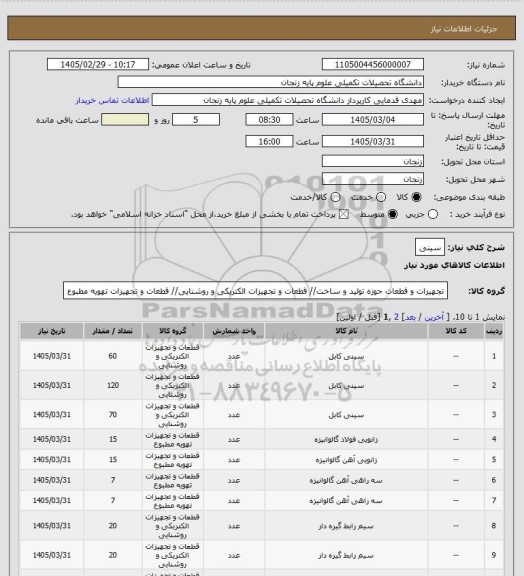Choose the متوسط purchase type radio
This screenshot has height=576, width=524.
point(393,214)
